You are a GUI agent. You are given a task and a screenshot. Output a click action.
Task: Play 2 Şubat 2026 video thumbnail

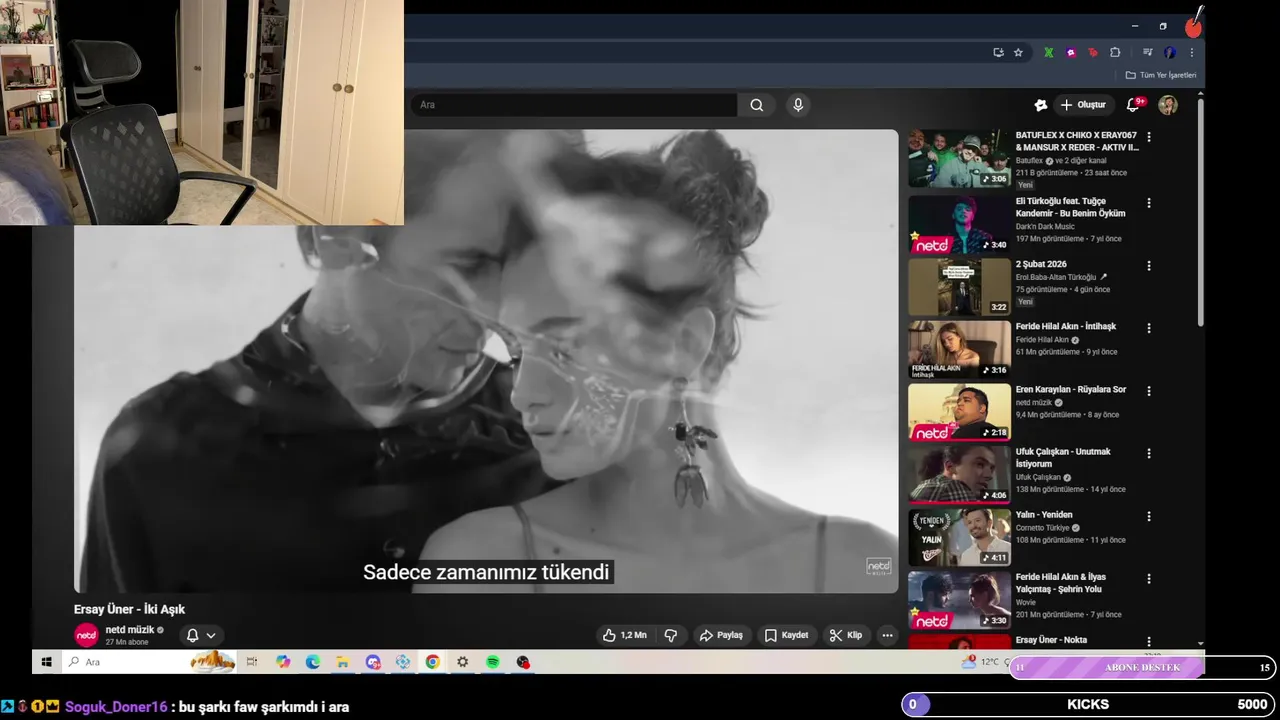959,287
